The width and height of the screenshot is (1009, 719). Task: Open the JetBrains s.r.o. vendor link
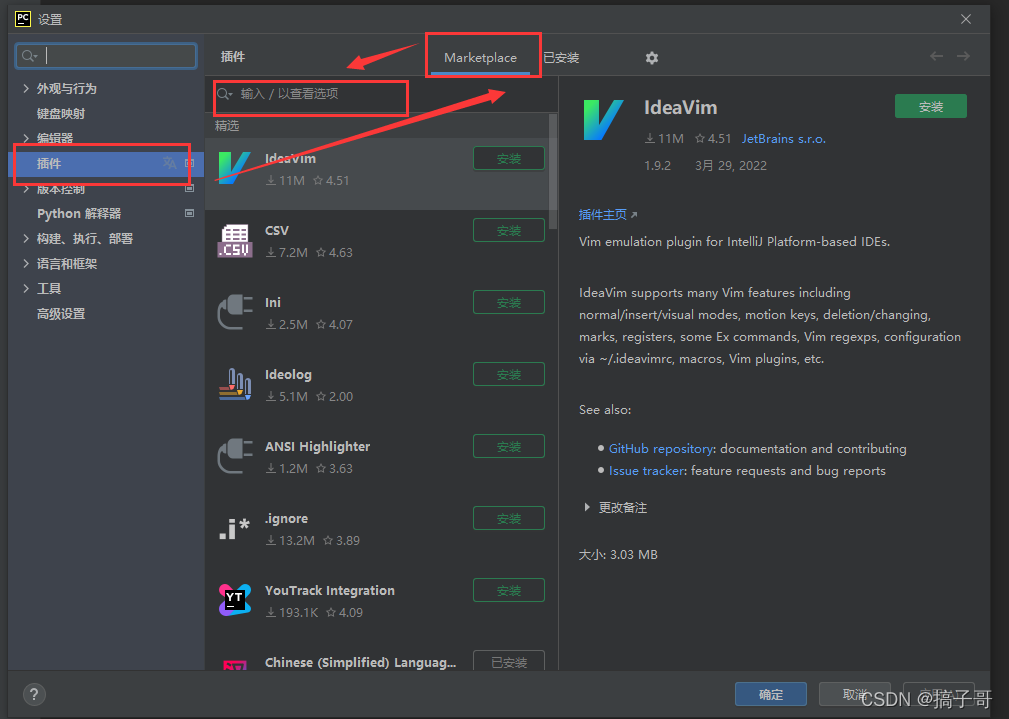coord(783,138)
